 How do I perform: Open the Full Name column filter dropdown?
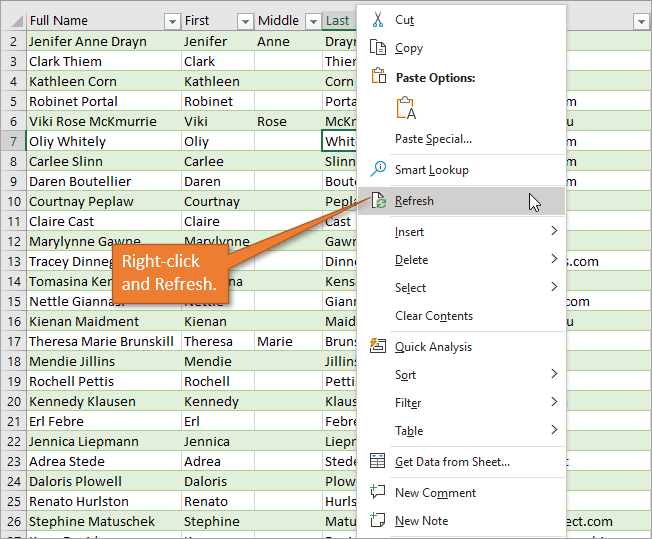171,21
